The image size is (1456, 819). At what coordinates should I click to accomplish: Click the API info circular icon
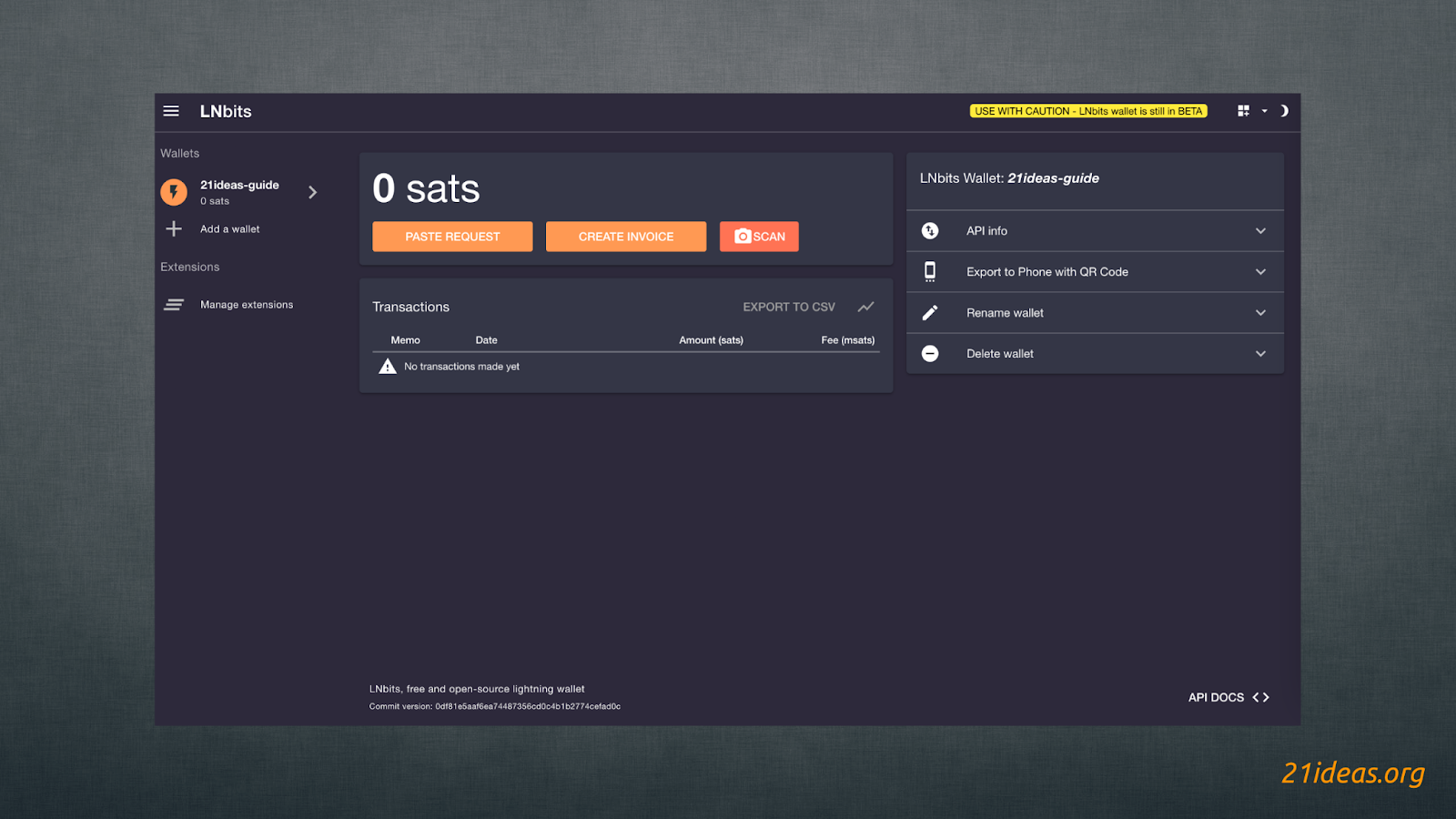click(x=929, y=231)
